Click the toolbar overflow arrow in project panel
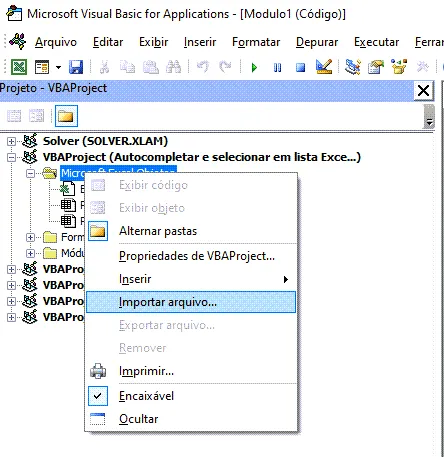 [x=429, y=116]
